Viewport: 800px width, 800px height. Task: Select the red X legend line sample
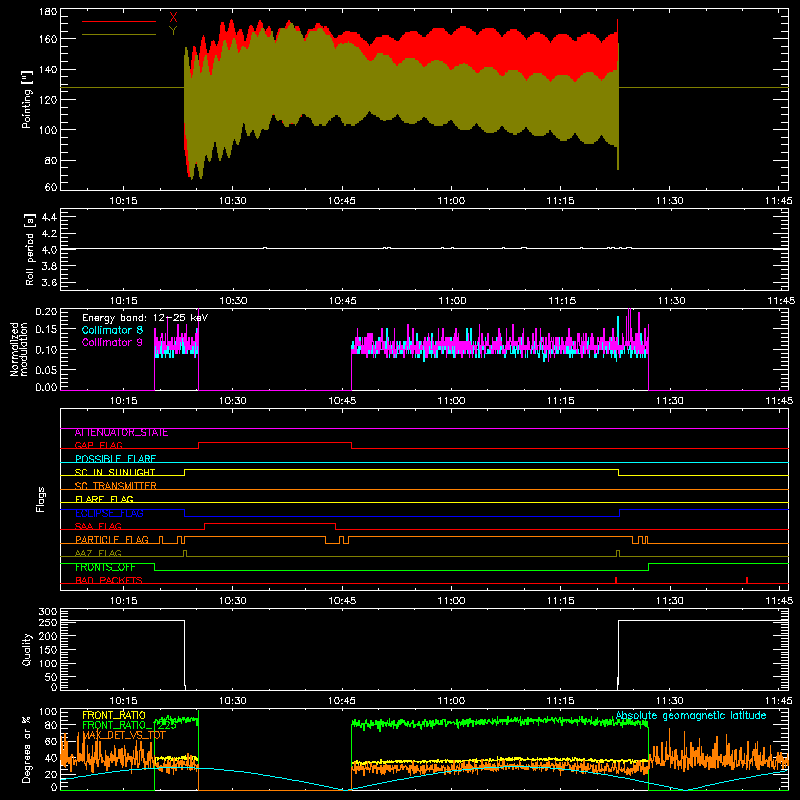tap(119, 21)
